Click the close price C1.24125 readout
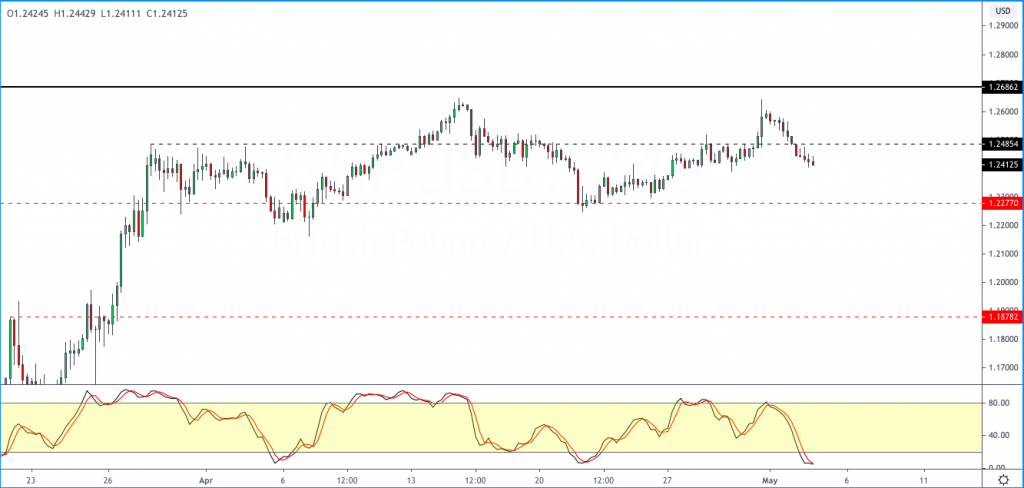The width and height of the screenshot is (1024, 488). 165,13
